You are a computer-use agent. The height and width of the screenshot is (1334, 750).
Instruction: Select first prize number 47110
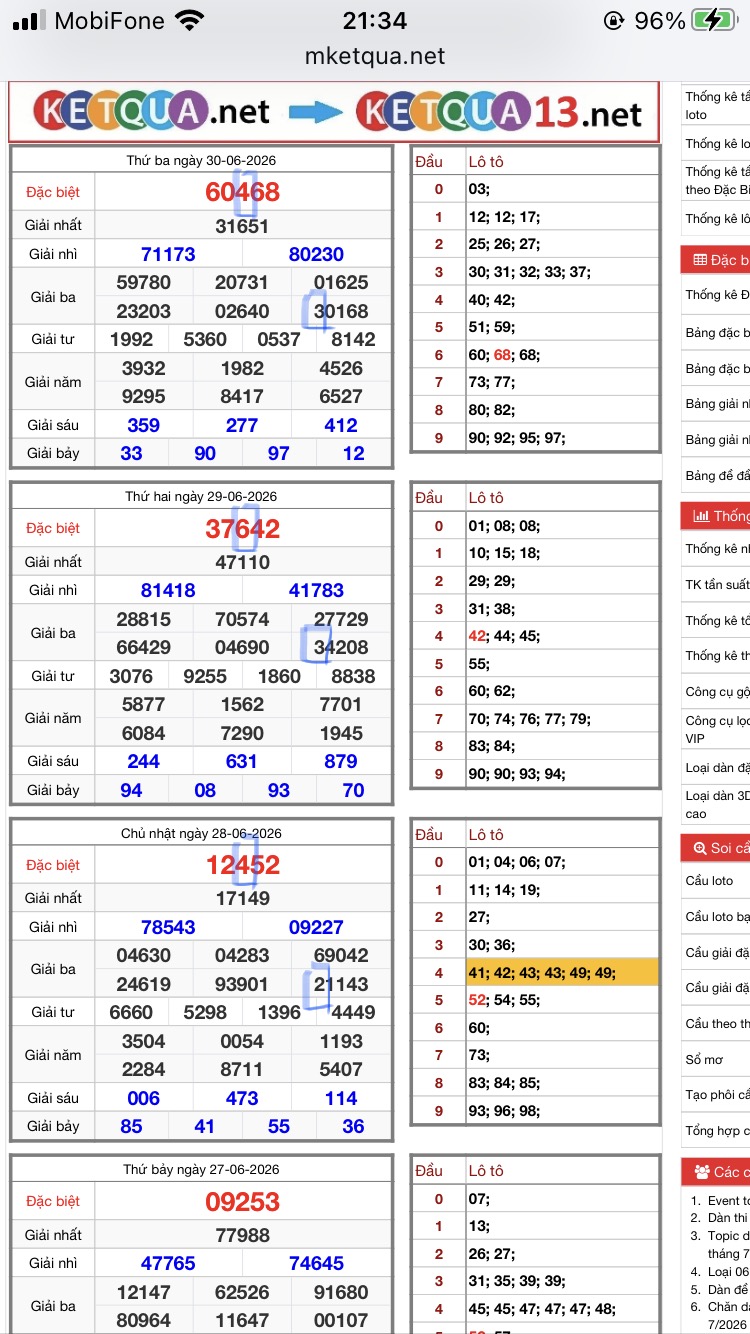242,563
